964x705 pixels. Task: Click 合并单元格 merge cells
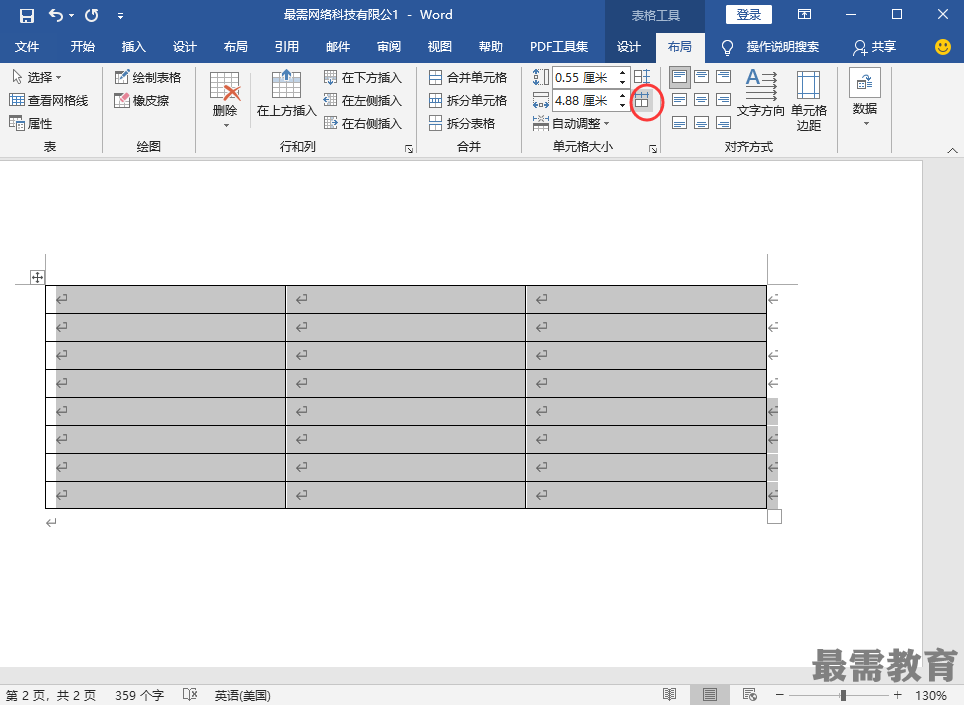pos(468,77)
